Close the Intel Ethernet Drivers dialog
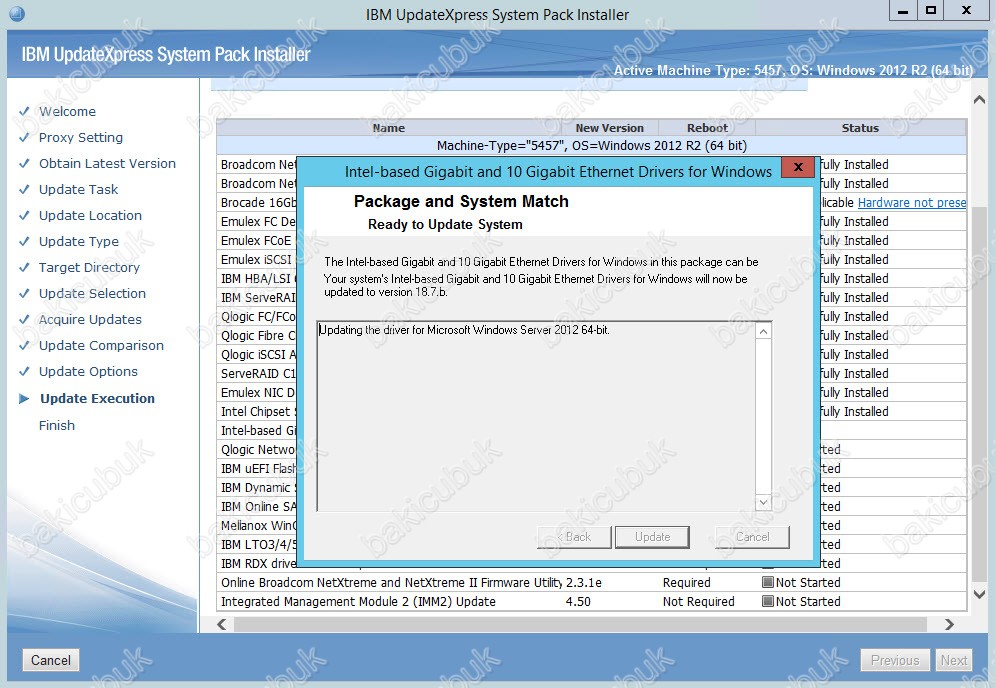Viewport: 995px width, 688px height. [x=798, y=167]
